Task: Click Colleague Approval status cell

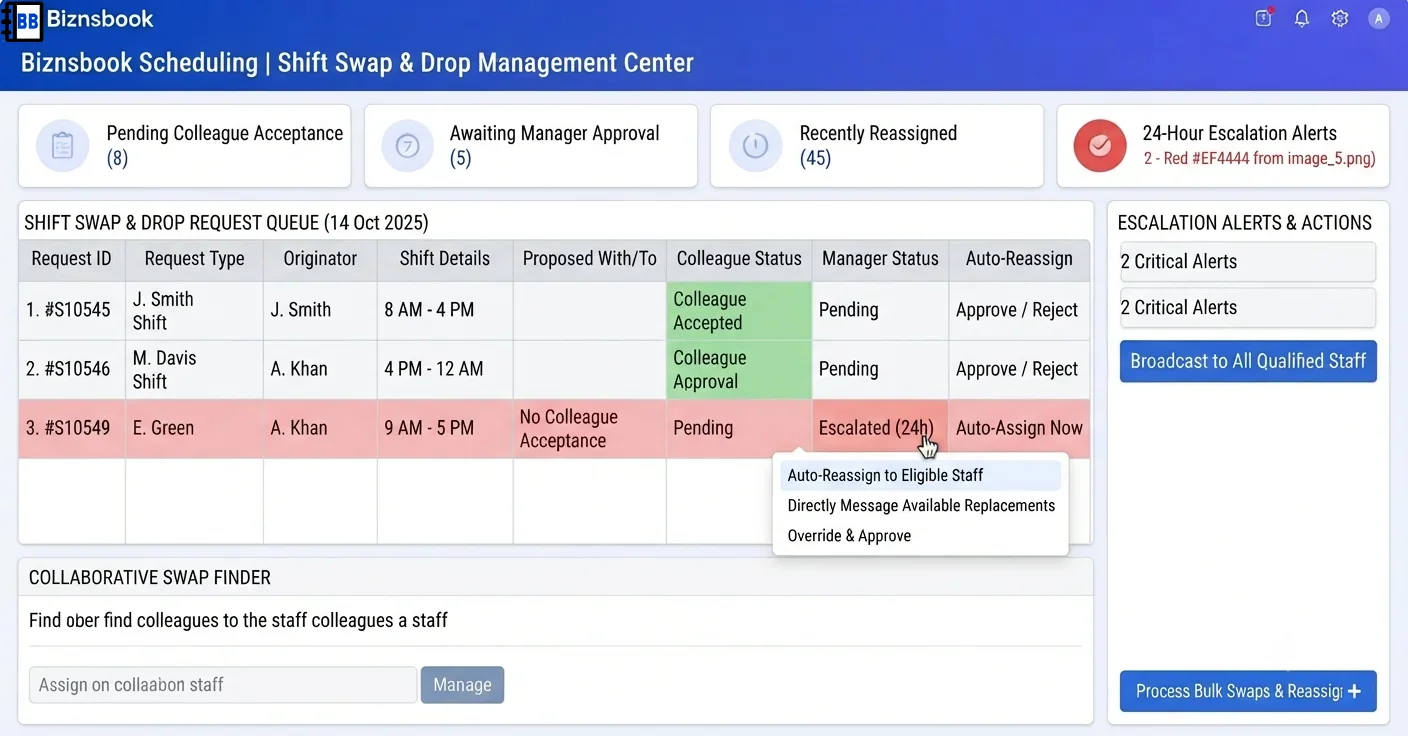Action: [x=739, y=369]
